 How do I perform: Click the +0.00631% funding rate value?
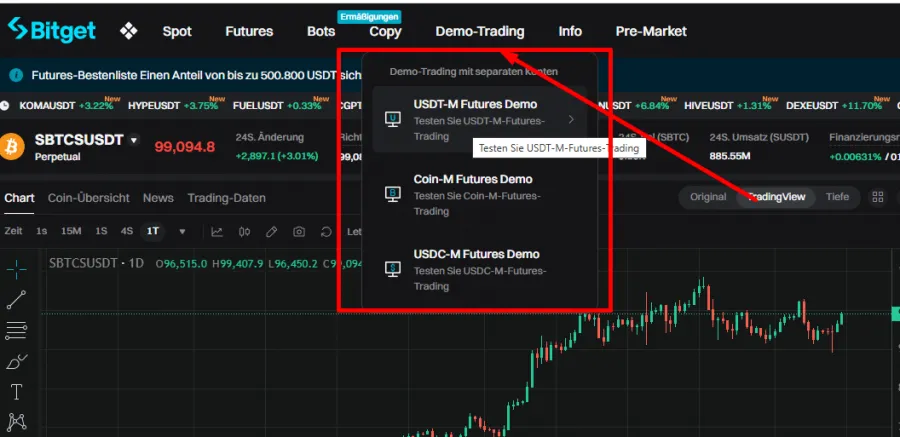coord(856,156)
